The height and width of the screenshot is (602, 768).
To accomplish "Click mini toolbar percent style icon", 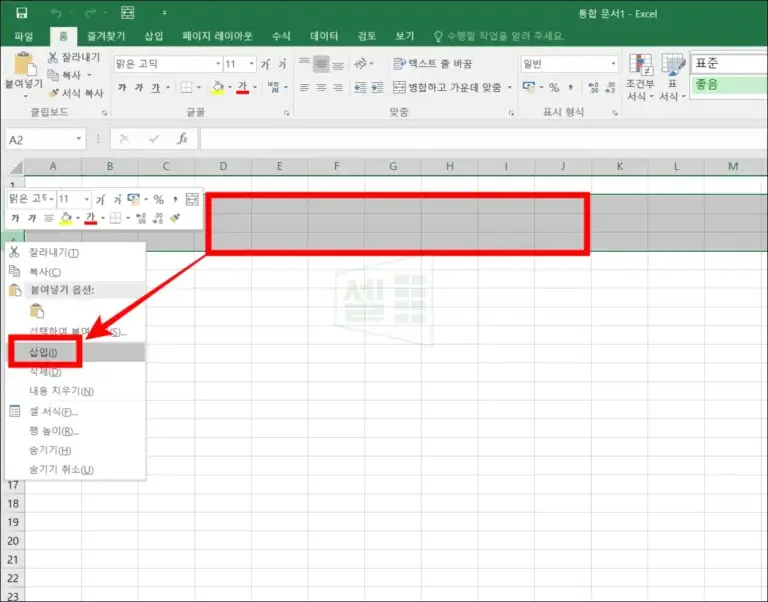I will pos(158,199).
